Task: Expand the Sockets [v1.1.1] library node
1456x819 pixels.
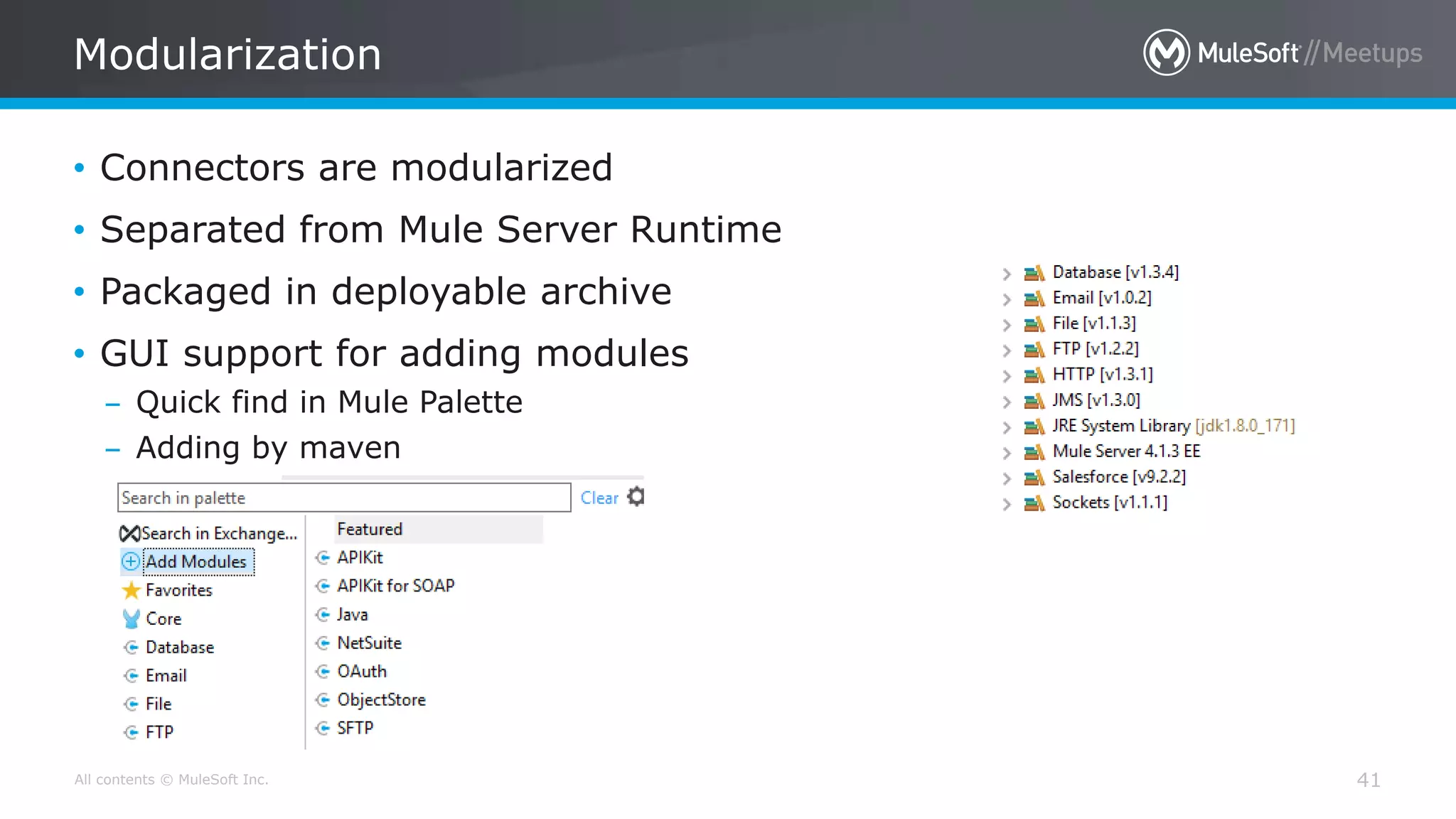Action: click(1007, 504)
